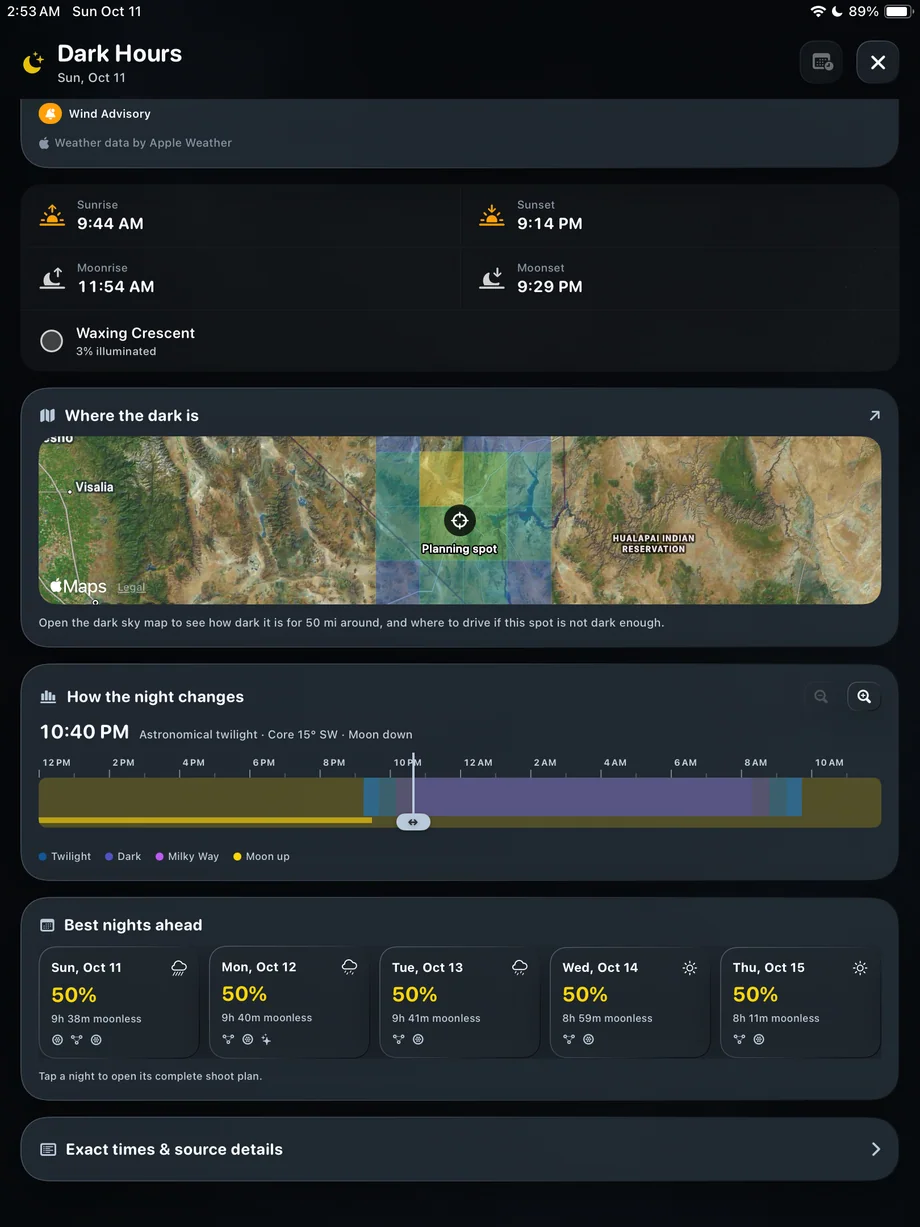This screenshot has width=920, height=1227.
Task: Tap the Wi-Fi status icon
Action: pyautogui.click(x=818, y=12)
